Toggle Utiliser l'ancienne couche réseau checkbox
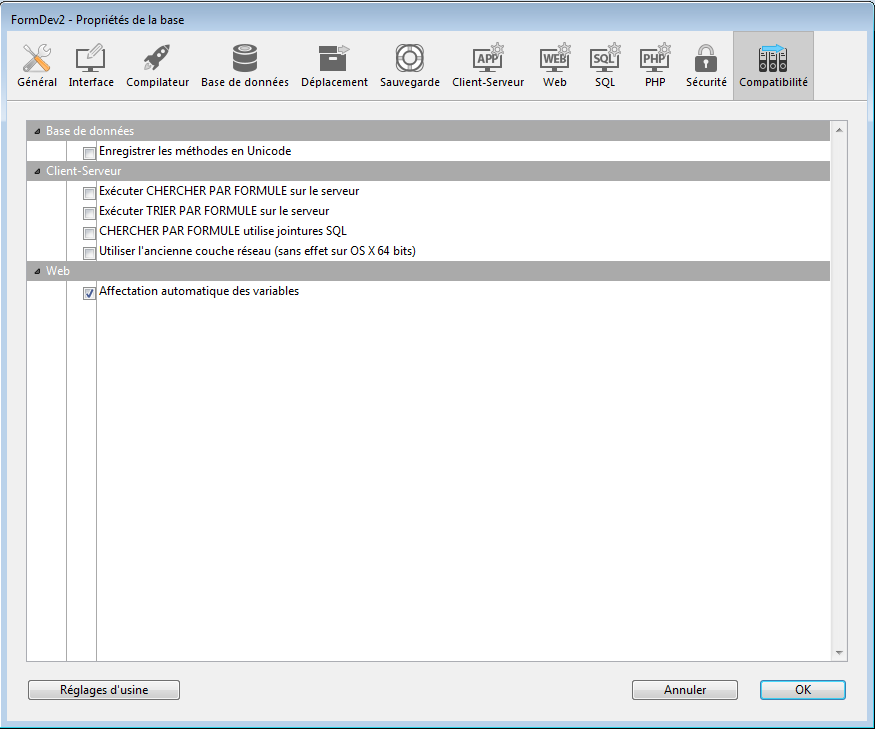Viewport: 875px width, 729px height. tap(89, 253)
